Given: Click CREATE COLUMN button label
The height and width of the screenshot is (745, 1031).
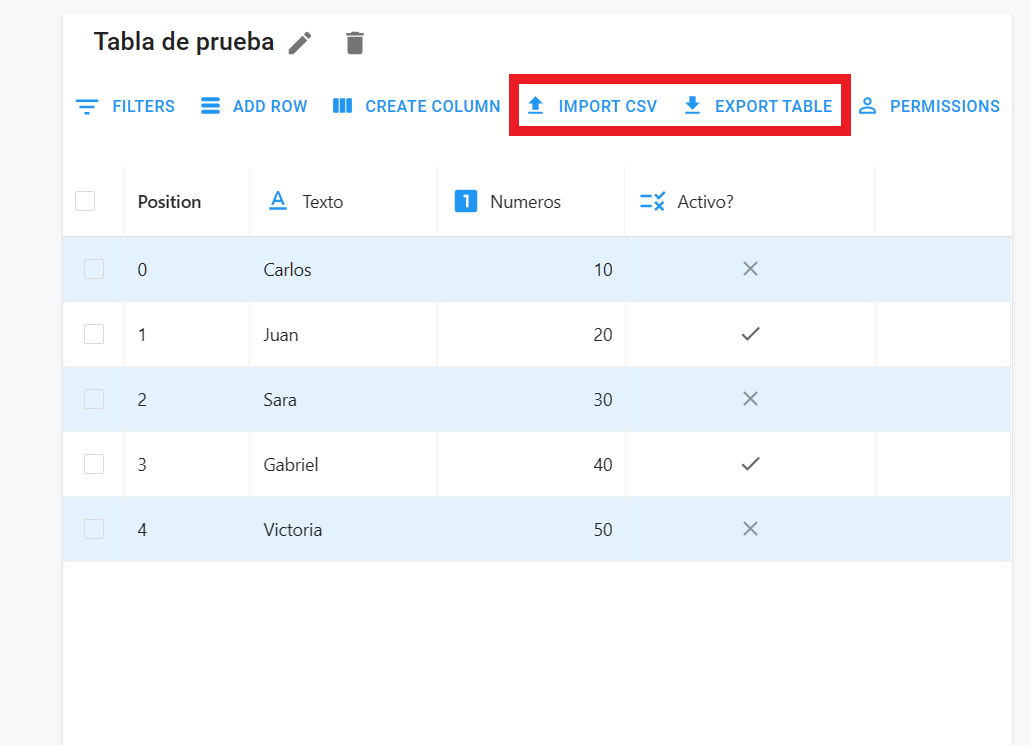Looking at the screenshot, I should click(433, 107).
